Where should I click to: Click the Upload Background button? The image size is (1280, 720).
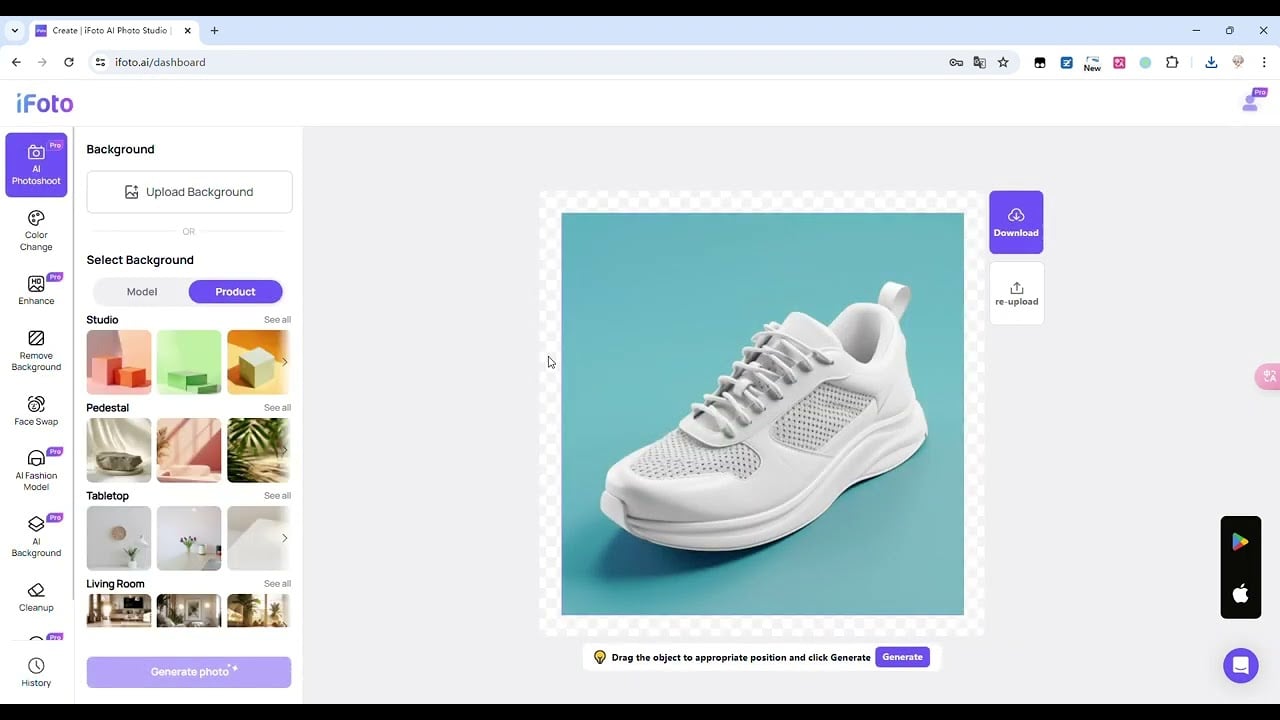[x=189, y=192]
